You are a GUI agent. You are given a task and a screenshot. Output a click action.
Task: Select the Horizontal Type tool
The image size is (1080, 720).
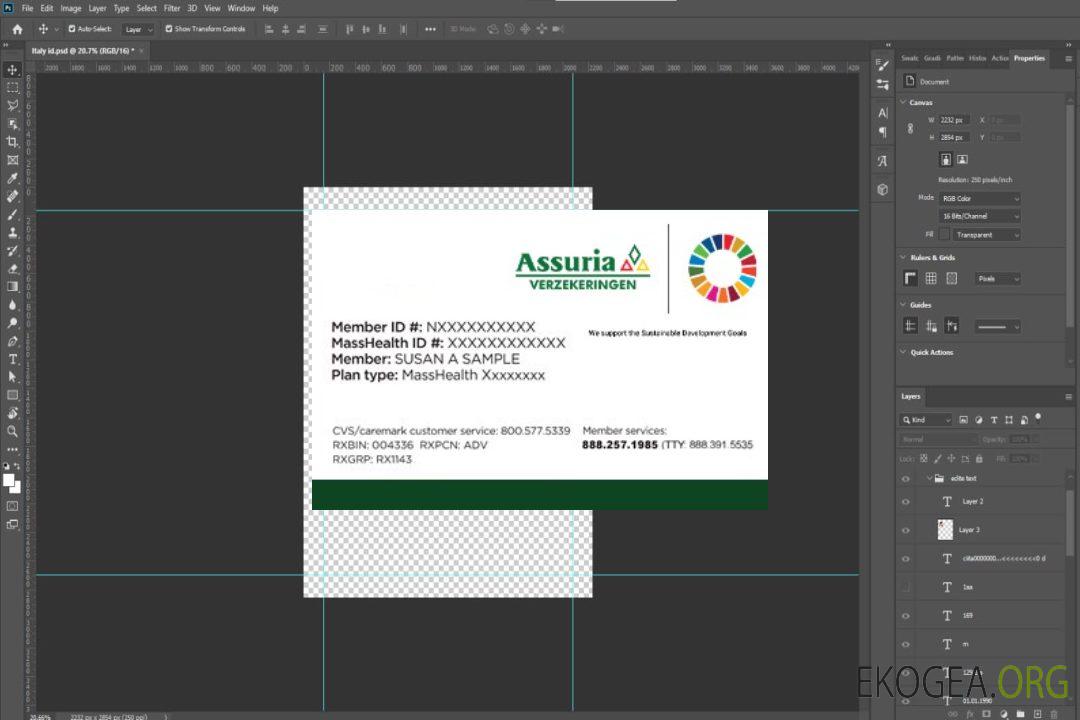(12, 359)
